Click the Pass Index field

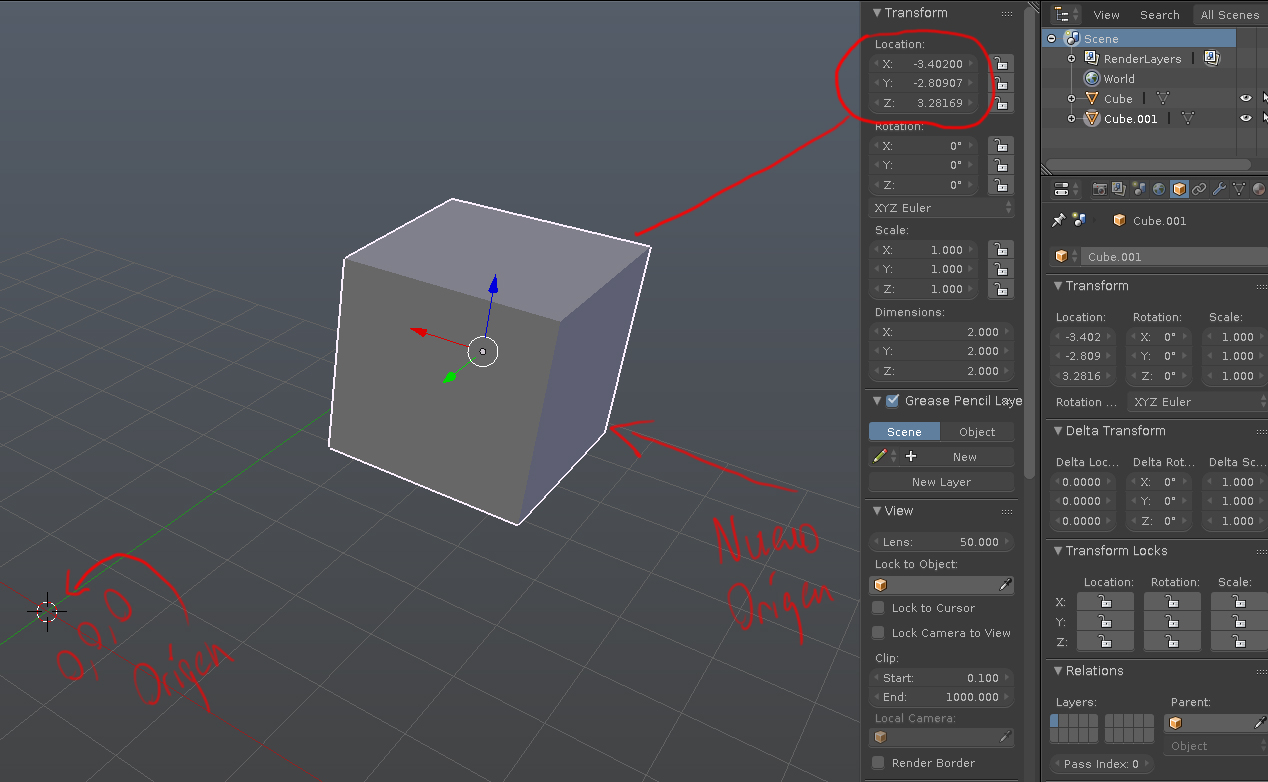coord(1100,764)
